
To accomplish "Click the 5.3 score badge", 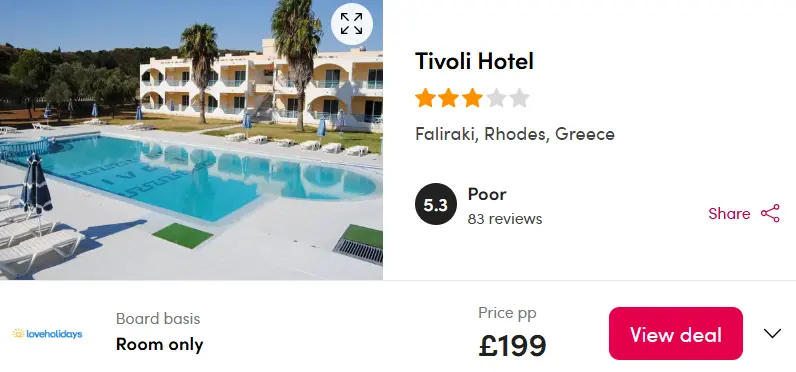I will coord(436,204).
